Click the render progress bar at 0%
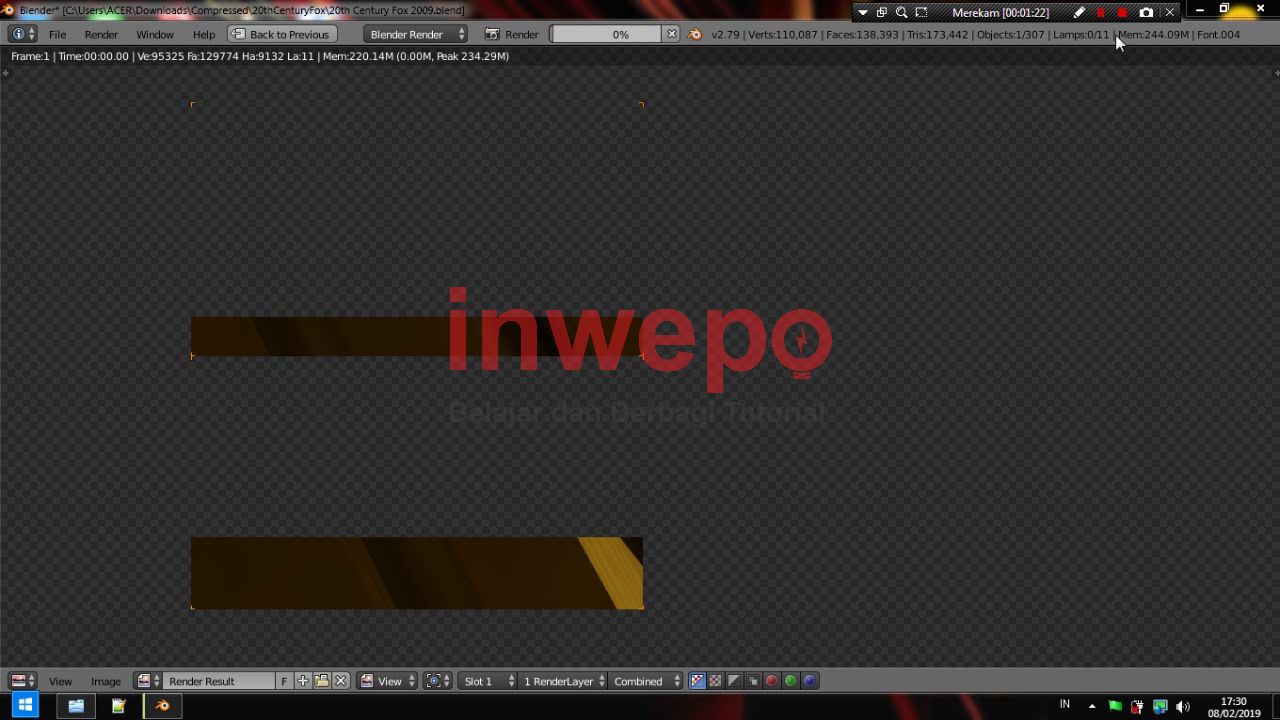Viewport: 1280px width, 720px height. pyautogui.click(x=607, y=34)
